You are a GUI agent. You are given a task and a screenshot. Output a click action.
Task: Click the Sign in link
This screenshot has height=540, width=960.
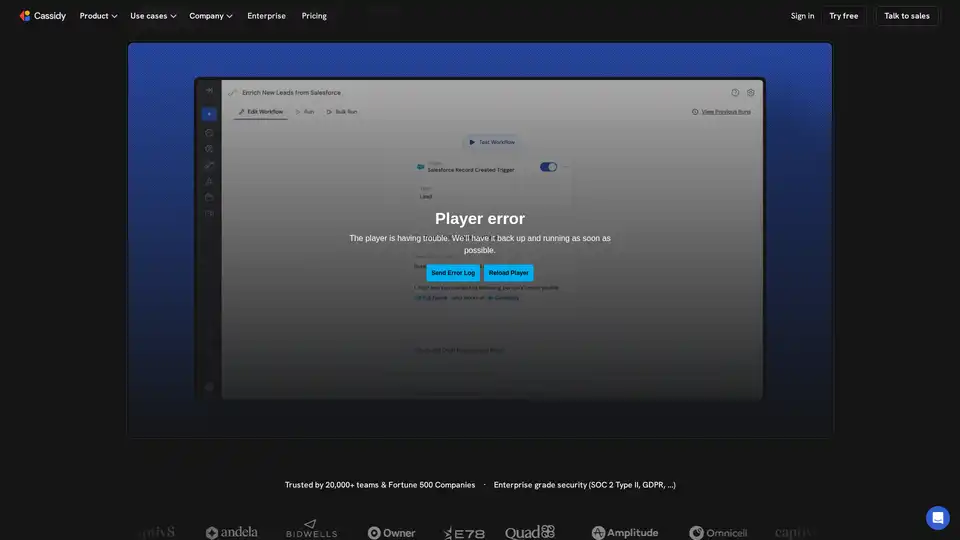[x=802, y=16]
